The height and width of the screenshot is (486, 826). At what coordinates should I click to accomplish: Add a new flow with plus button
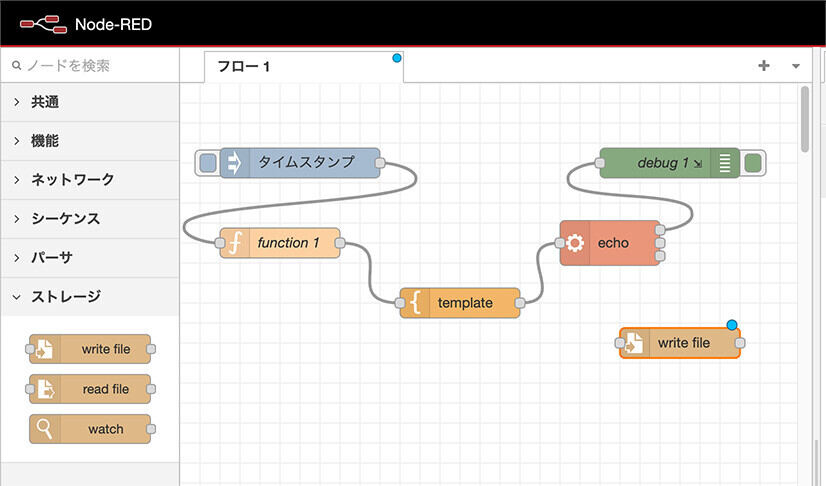click(x=764, y=65)
